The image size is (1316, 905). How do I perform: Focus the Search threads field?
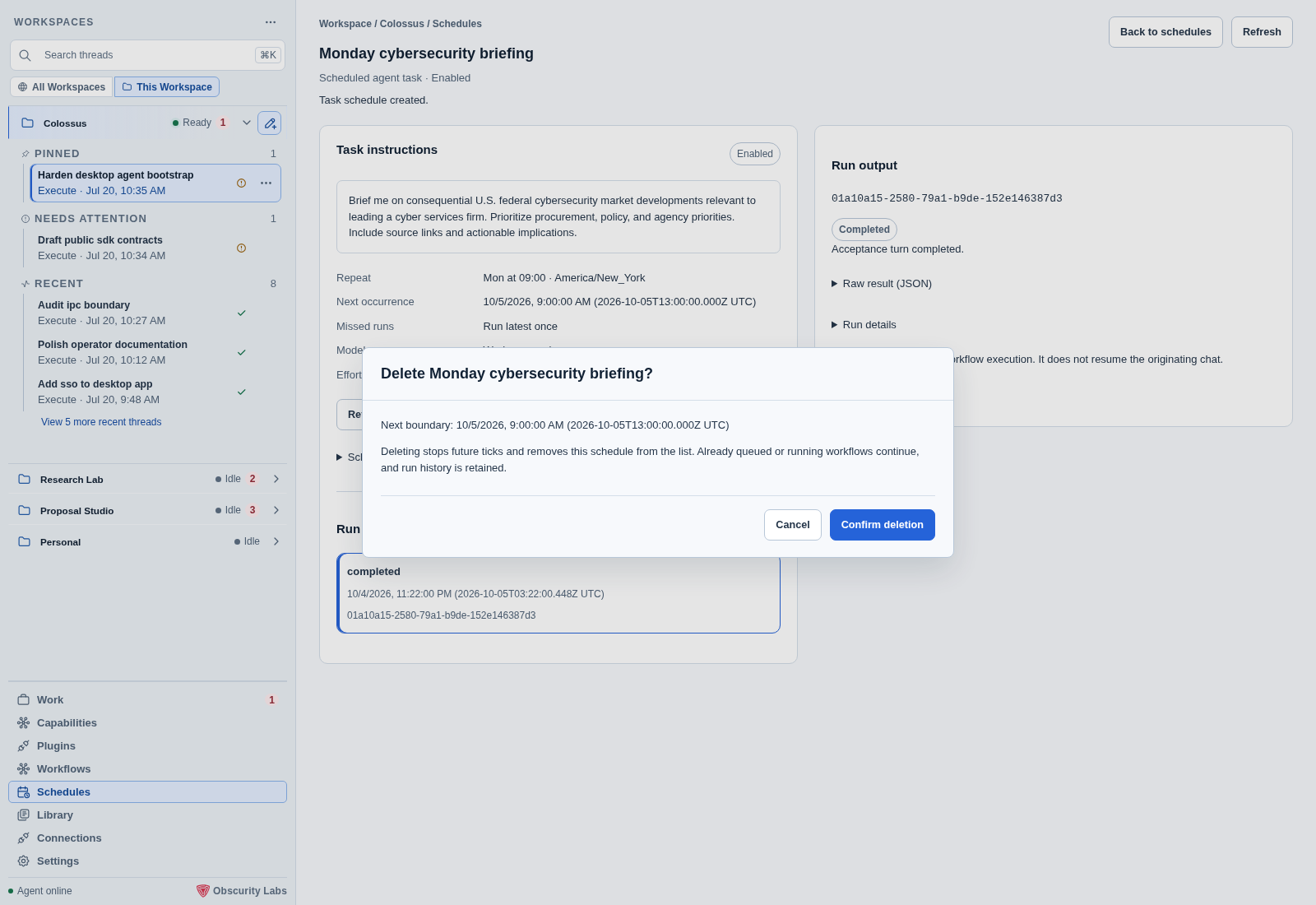click(x=147, y=55)
